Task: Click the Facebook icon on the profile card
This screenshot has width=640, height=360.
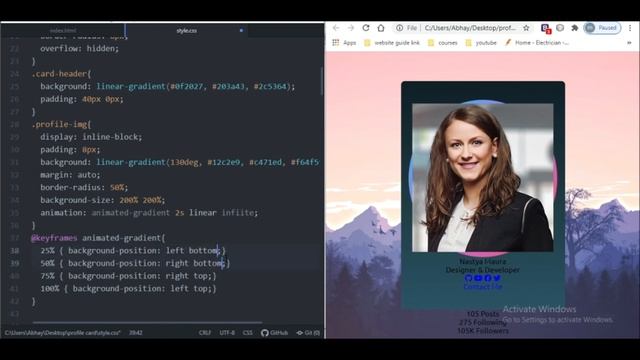Action: coord(488,278)
